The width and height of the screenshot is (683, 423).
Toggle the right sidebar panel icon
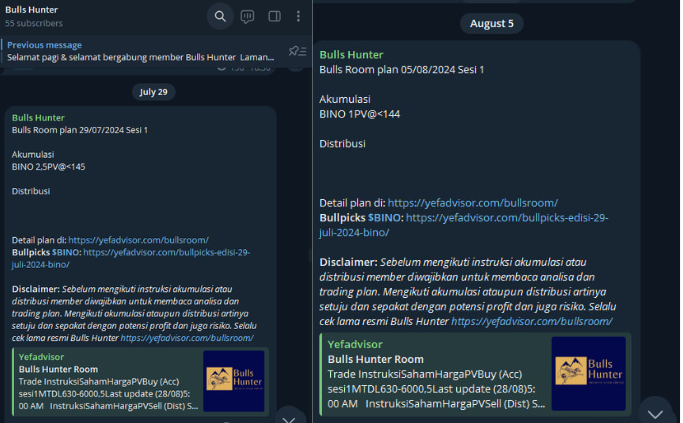(274, 17)
